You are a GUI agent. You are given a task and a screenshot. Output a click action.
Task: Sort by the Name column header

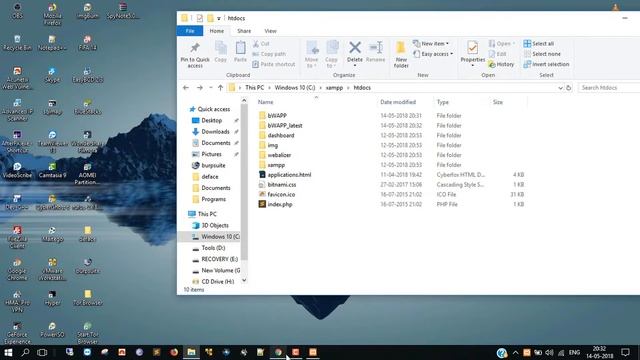265,102
